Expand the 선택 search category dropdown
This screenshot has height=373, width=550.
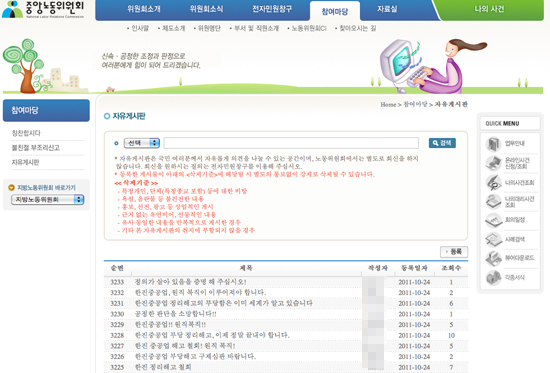tap(142, 143)
